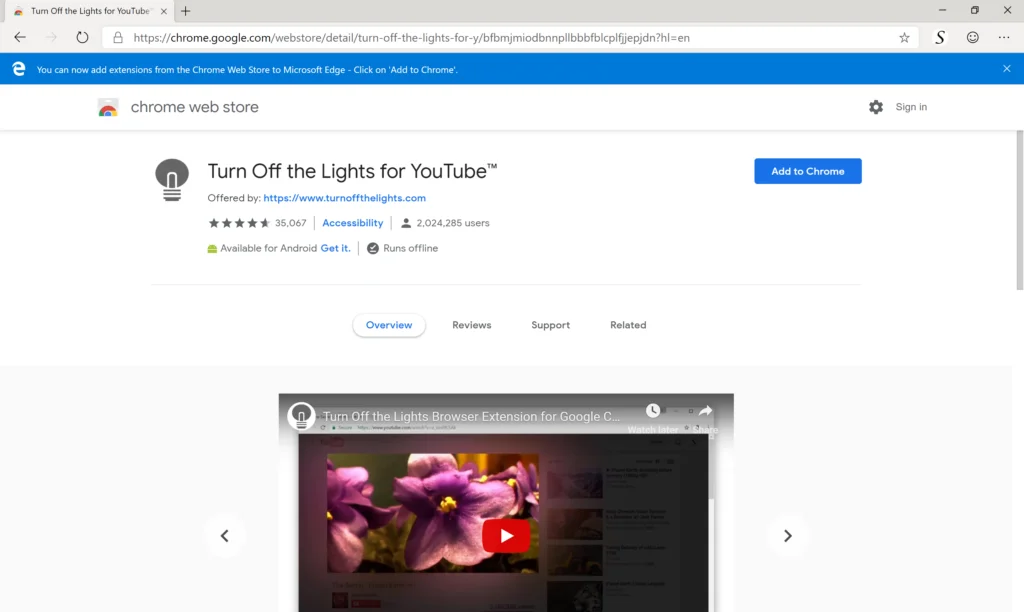Click the Chrome Web Store rainbow logo
1024x612 pixels.
point(108,107)
